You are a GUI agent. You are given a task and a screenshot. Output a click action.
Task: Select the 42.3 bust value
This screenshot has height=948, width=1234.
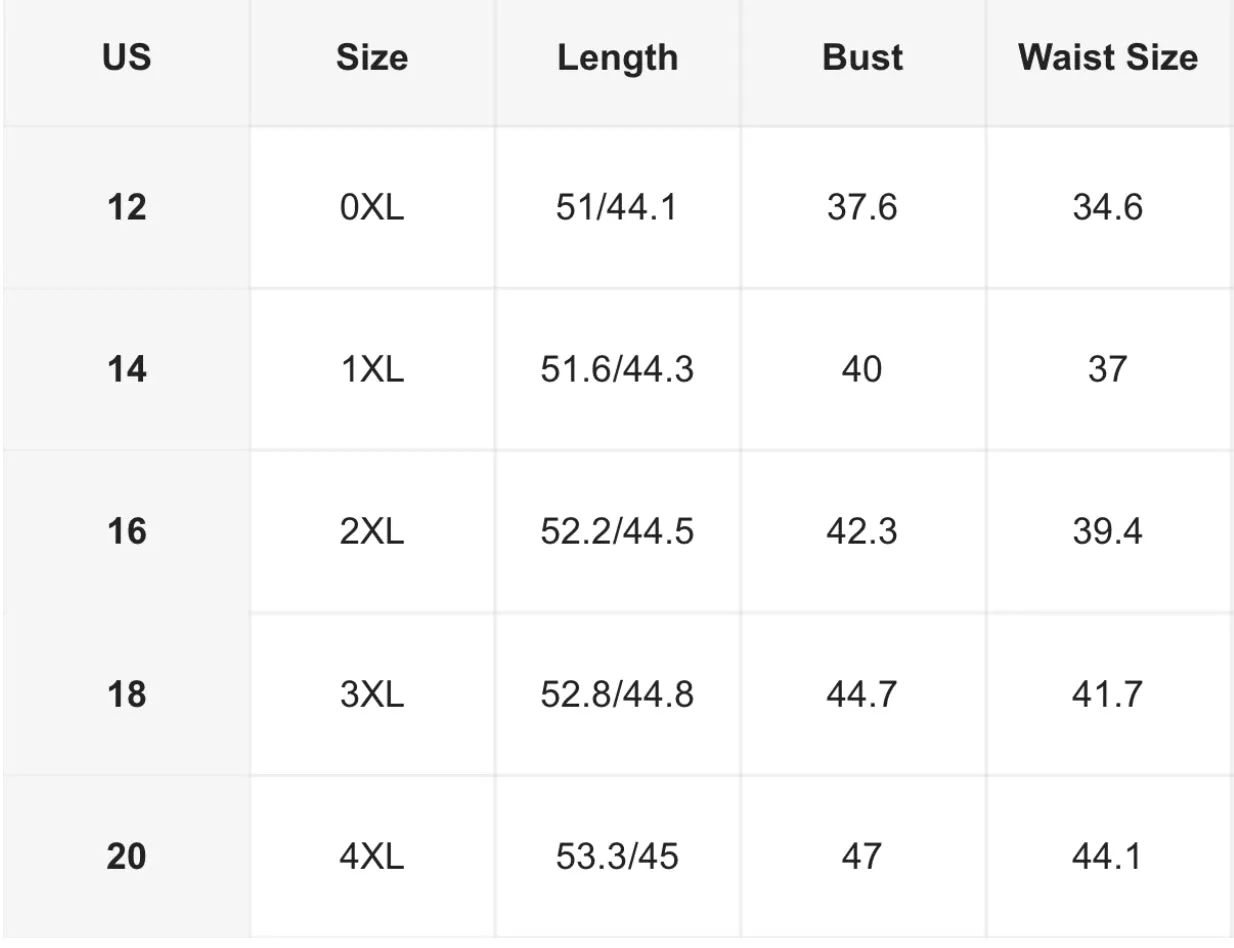[862, 532]
